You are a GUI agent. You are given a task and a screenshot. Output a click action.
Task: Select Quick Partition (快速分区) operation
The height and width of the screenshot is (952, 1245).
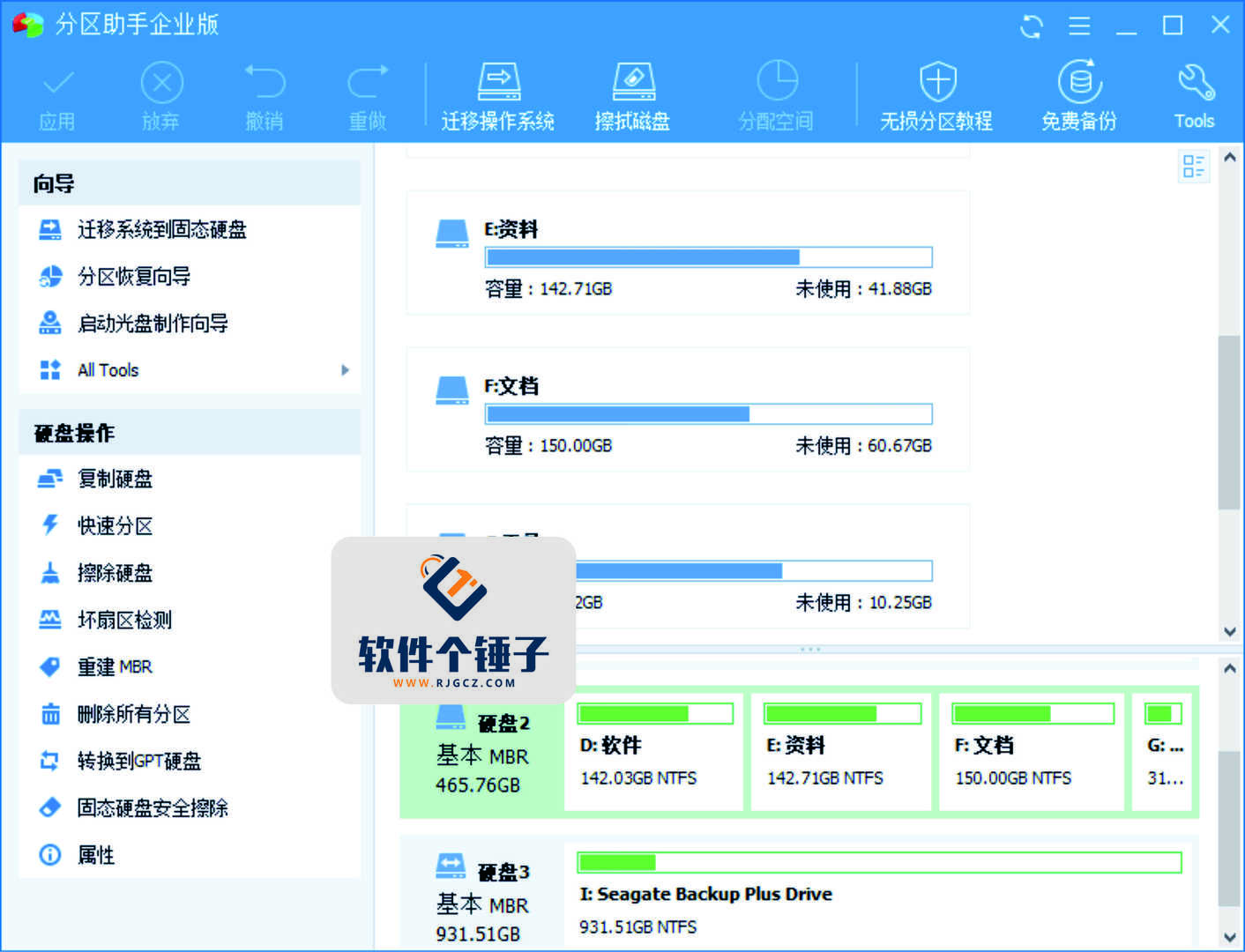(x=190, y=526)
